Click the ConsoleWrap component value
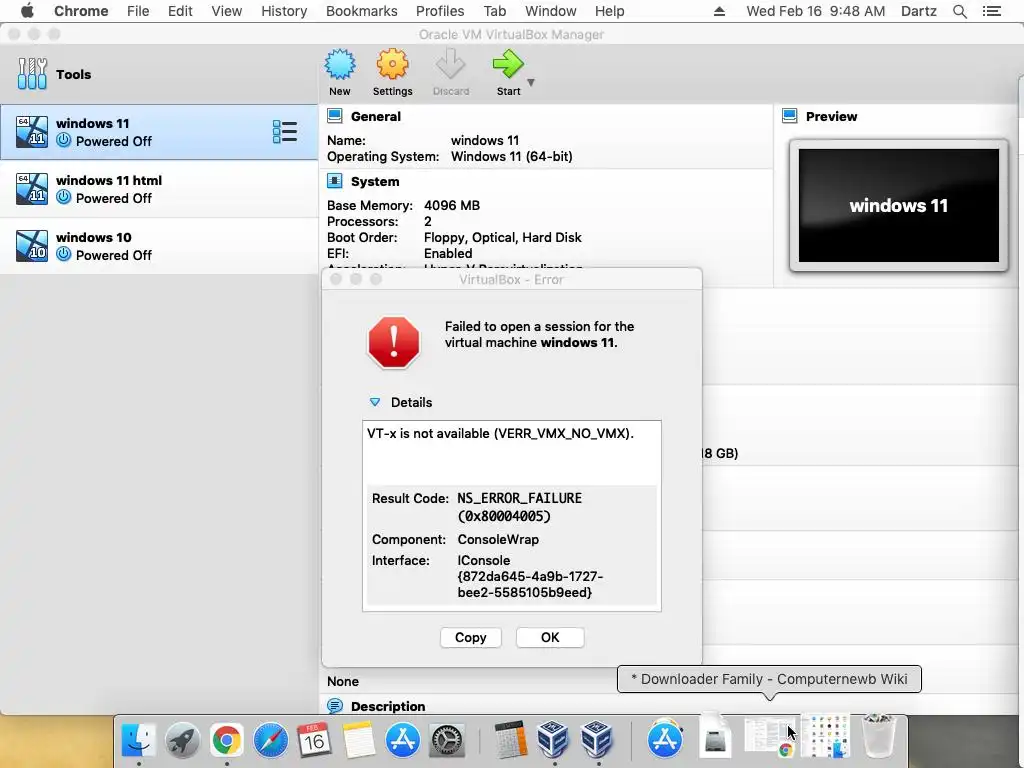The width and height of the screenshot is (1024, 768). 498,539
